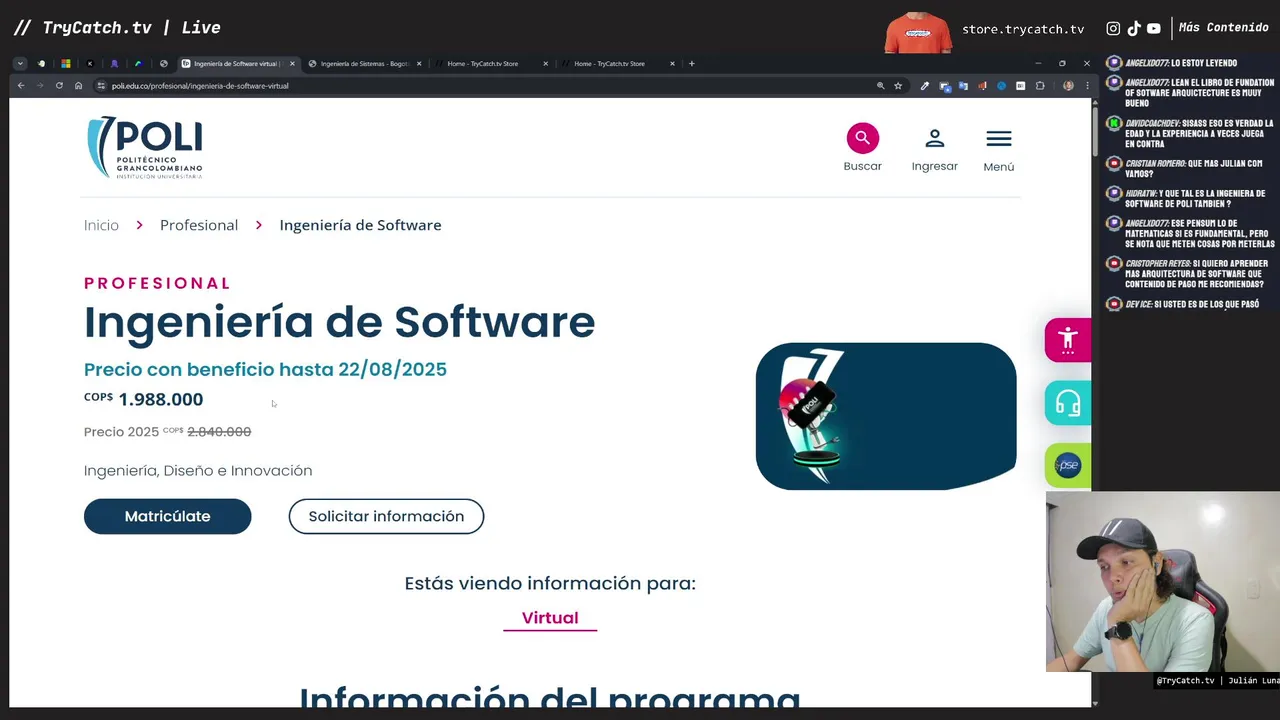Close the Ingeniería de Sistemas tab
The height and width of the screenshot is (720, 1280).
[419, 64]
